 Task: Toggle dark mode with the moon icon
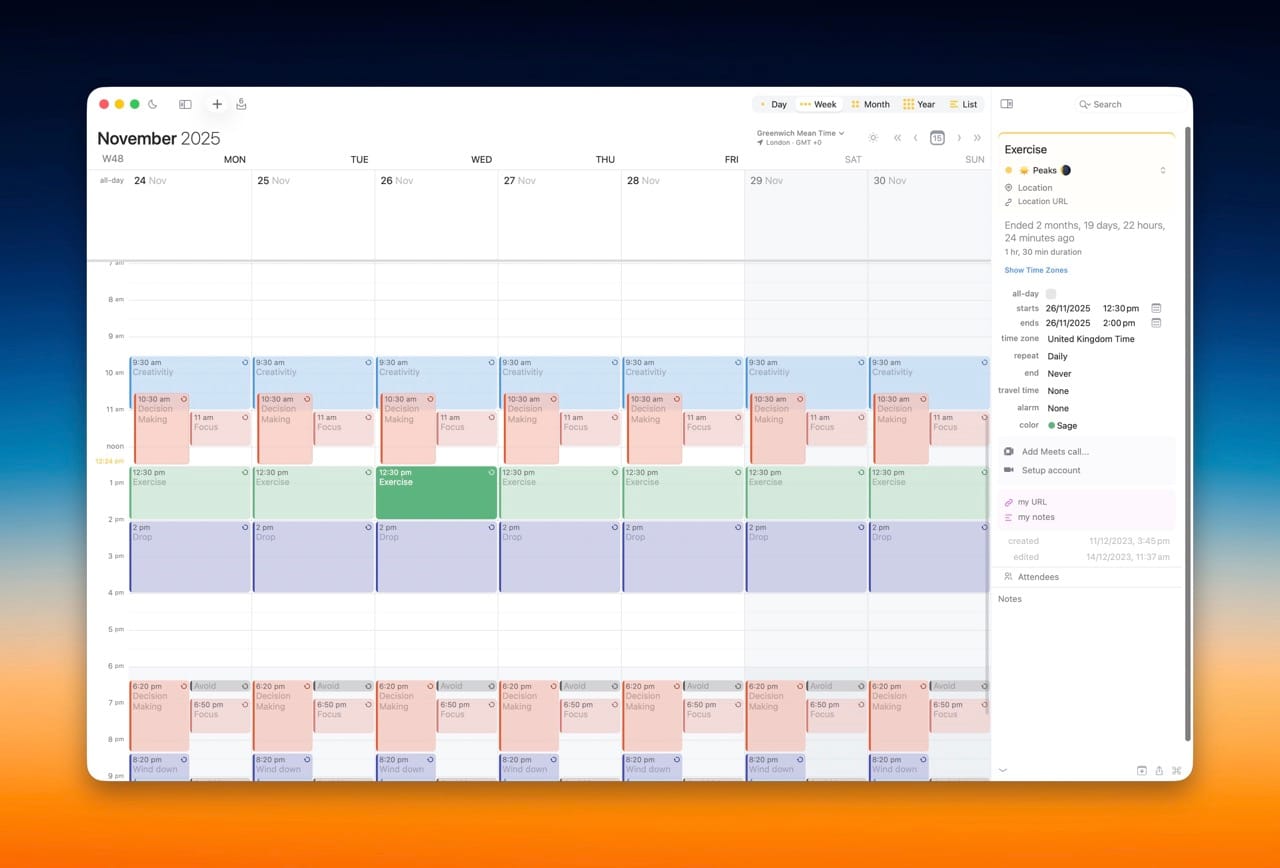click(x=153, y=104)
